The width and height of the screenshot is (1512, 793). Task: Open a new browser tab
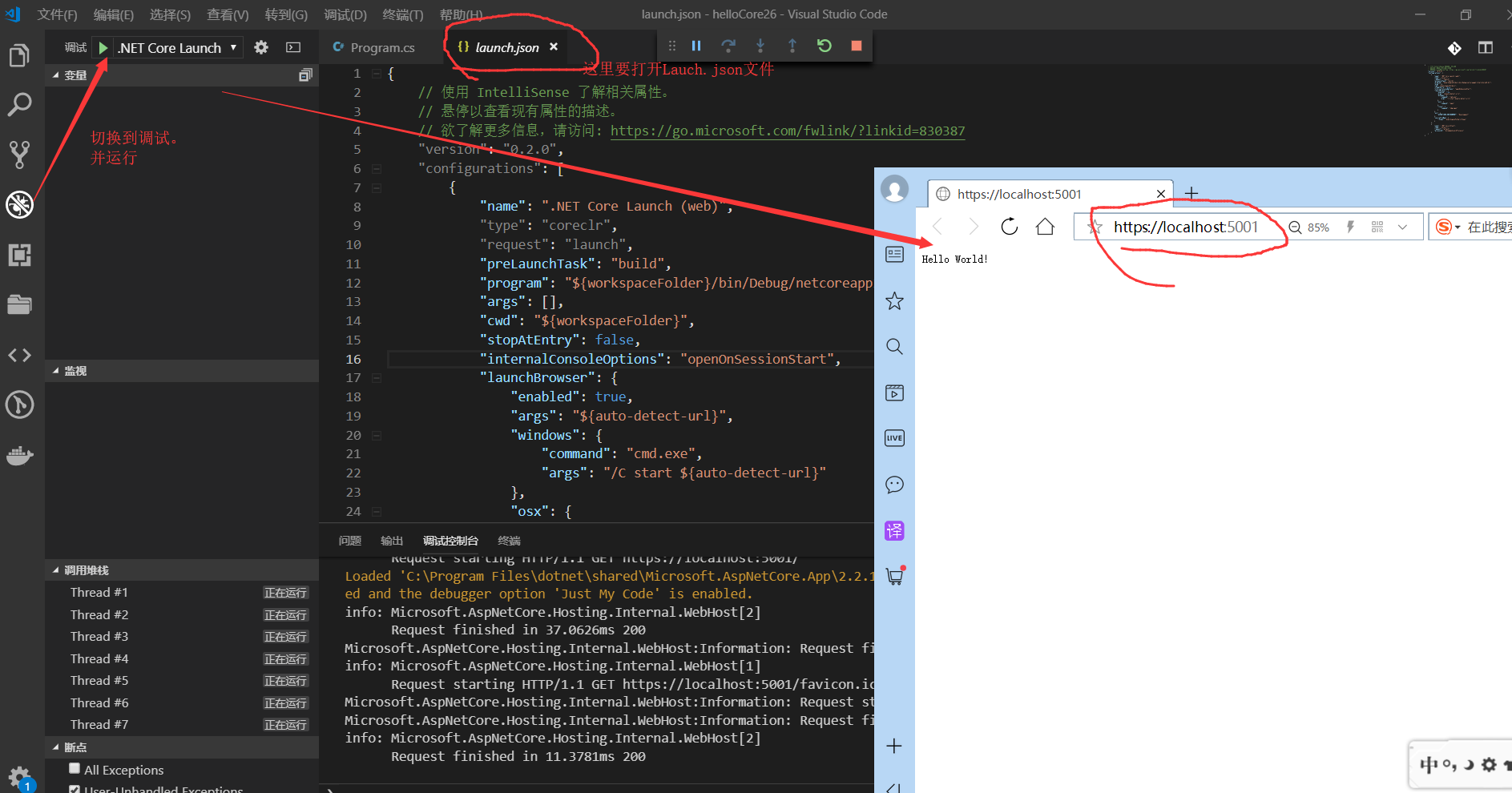pyautogui.click(x=1191, y=193)
